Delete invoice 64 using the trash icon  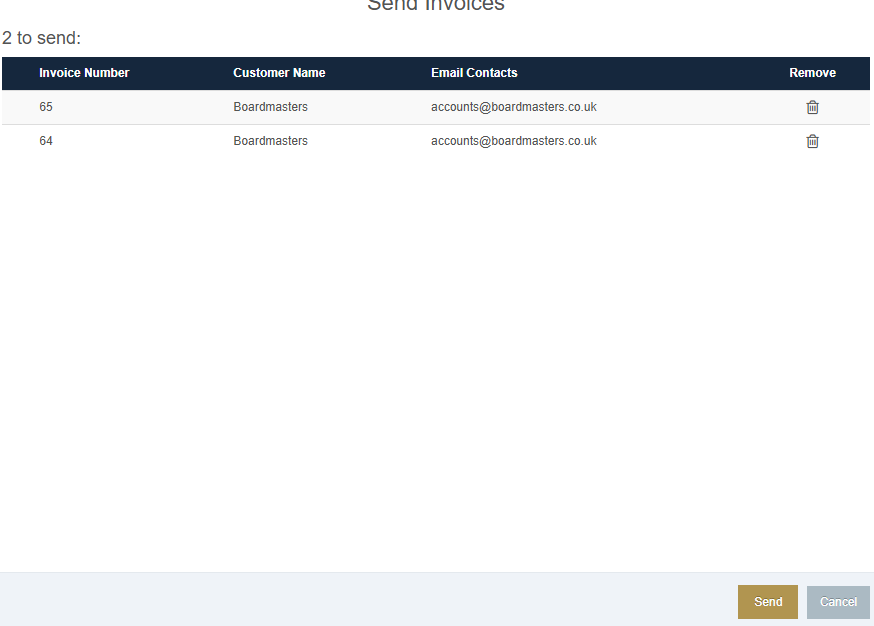click(812, 141)
